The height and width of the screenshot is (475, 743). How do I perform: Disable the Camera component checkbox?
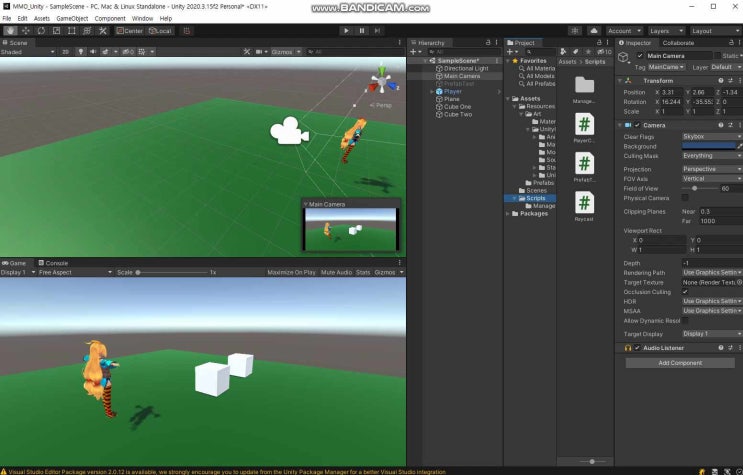coord(637,125)
